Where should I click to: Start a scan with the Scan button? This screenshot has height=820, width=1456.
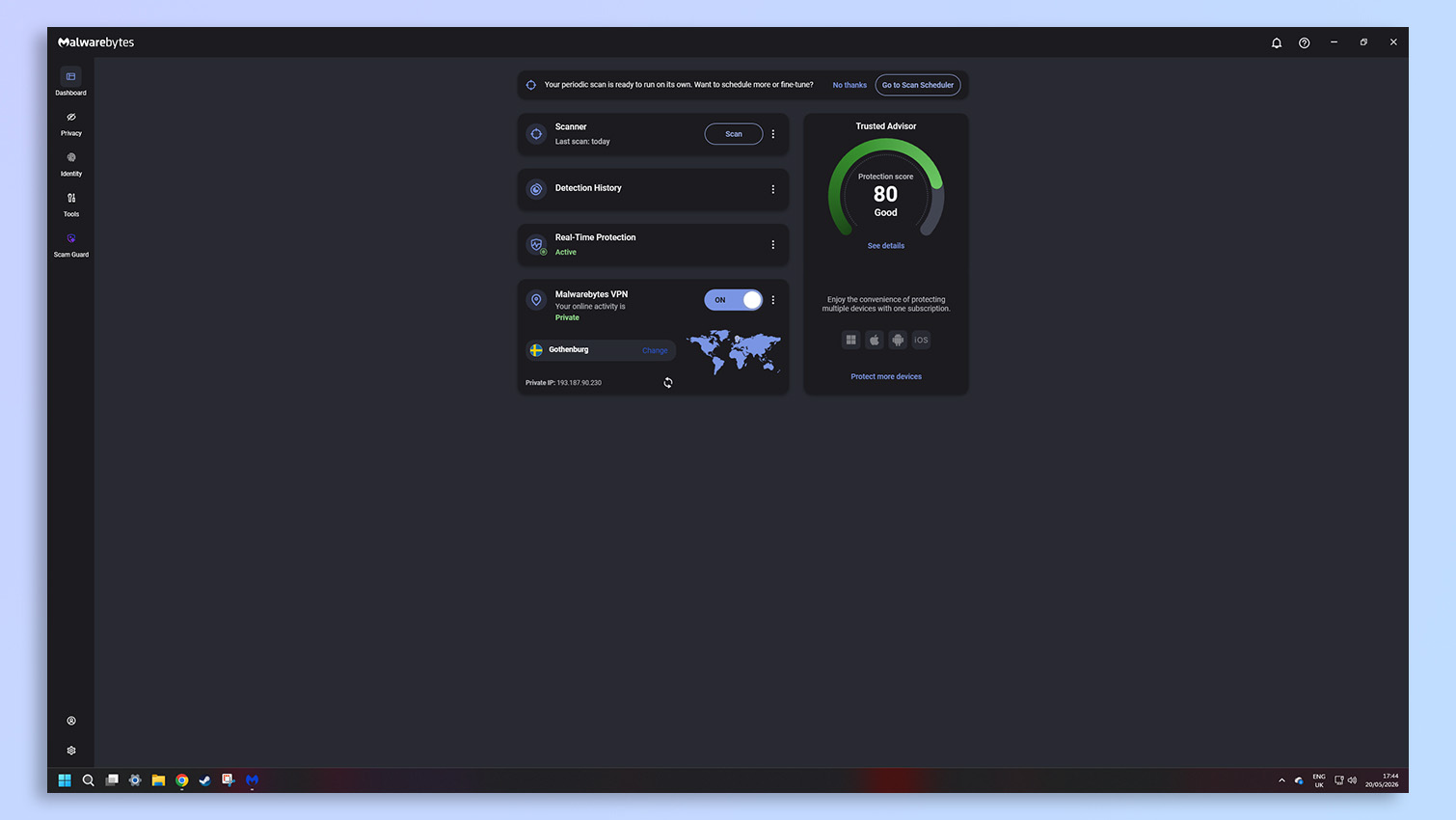pyautogui.click(x=734, y=134)
